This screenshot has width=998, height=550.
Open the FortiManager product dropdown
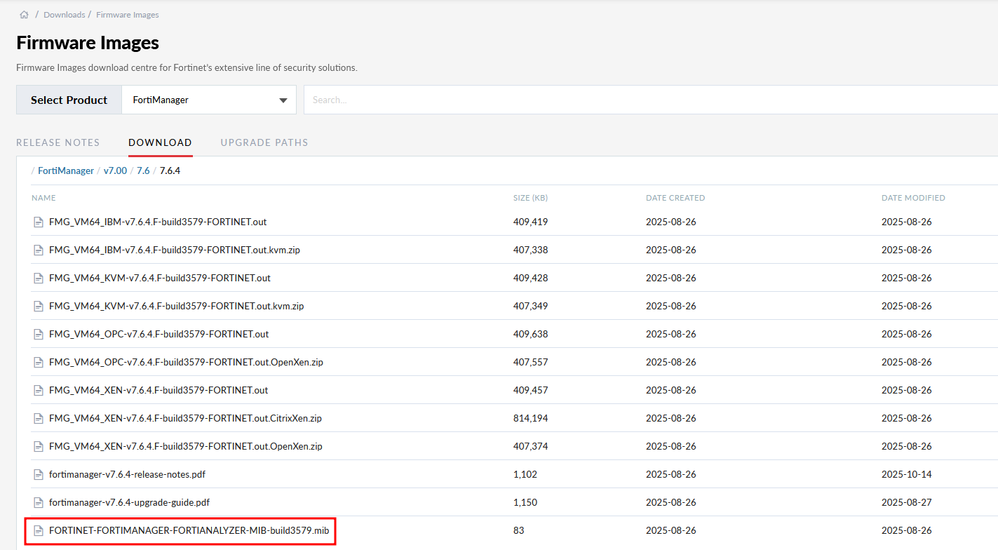click(x=209, y=100)
